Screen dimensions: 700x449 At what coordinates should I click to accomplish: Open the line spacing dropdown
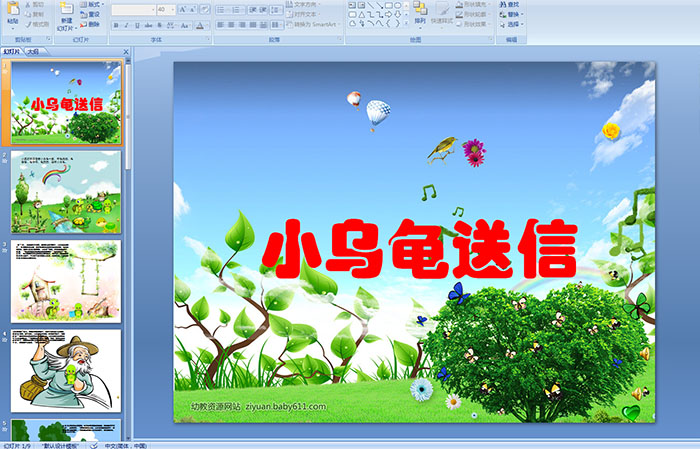[x=277, y=9]
